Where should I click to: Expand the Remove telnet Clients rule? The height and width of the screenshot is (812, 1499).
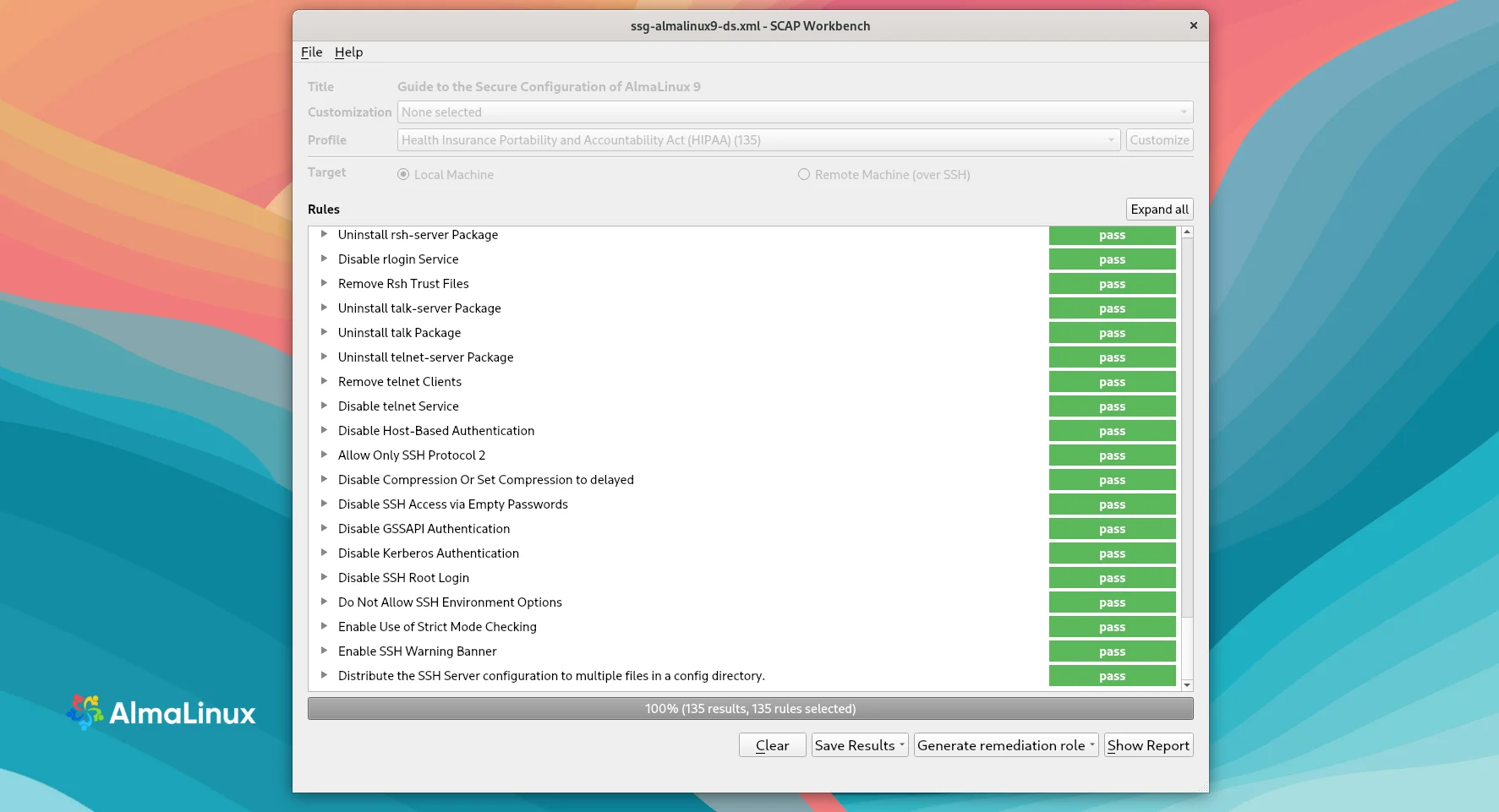click(324, 381)
